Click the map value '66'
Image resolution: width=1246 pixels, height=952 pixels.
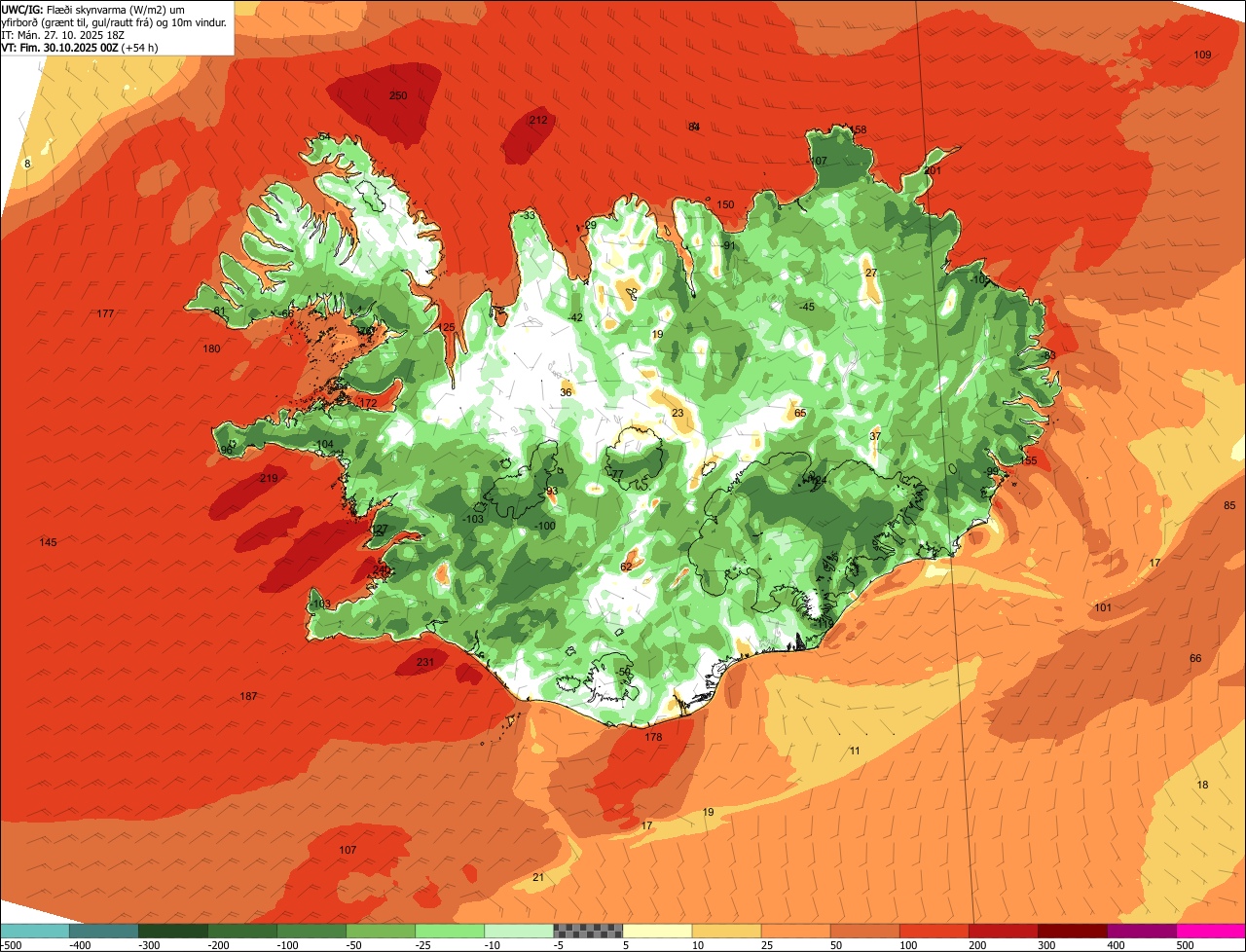[1195, 658]
